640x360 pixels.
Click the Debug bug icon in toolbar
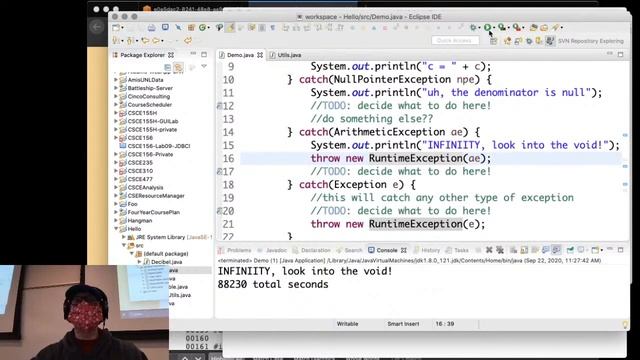pos(473,27)
